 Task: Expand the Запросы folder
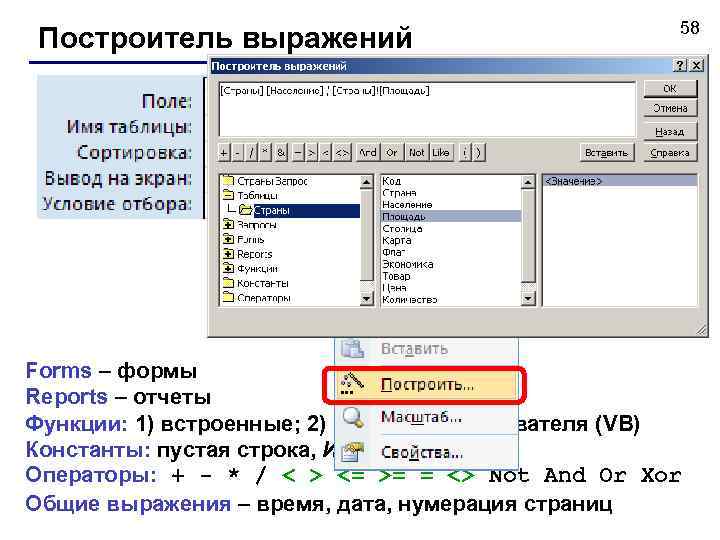228,225
